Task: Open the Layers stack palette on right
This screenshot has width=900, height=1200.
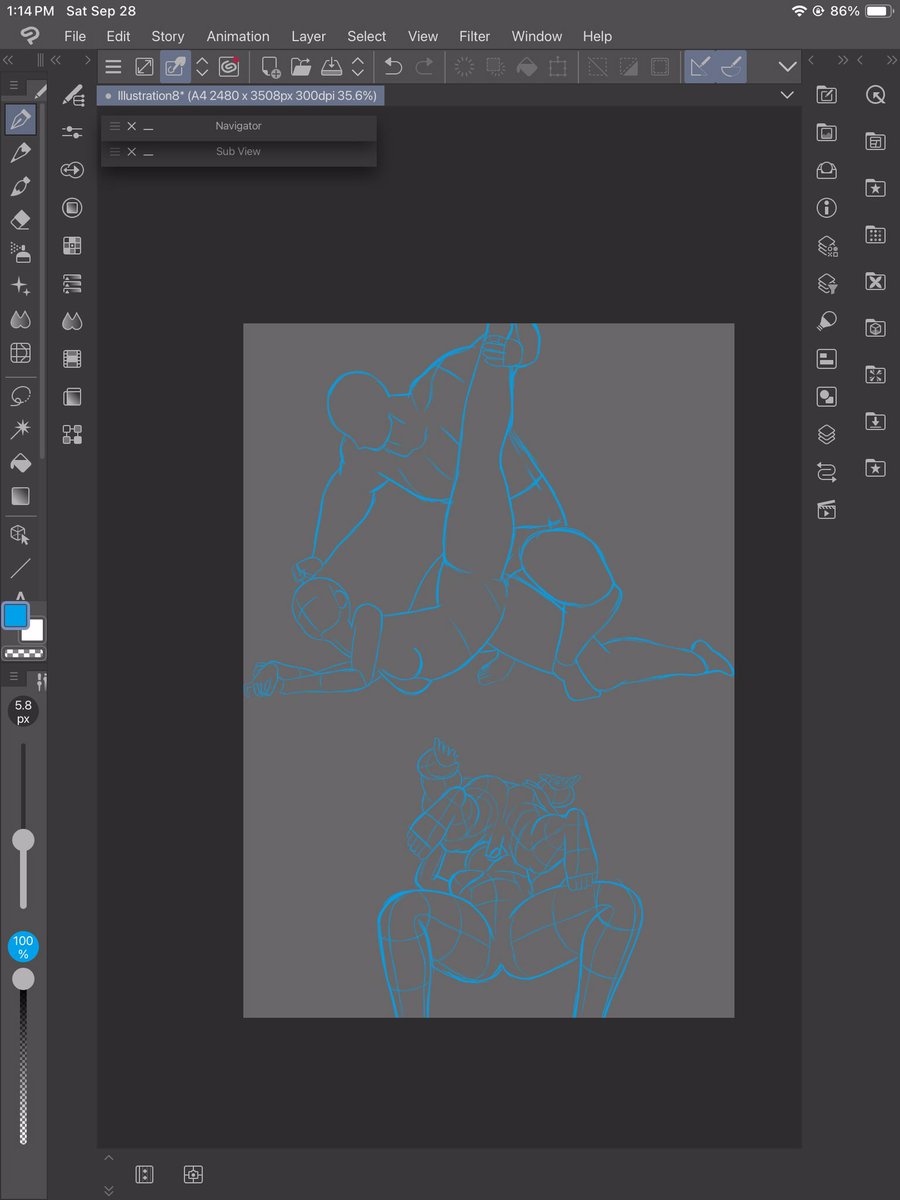Action: tap(827, 435)
